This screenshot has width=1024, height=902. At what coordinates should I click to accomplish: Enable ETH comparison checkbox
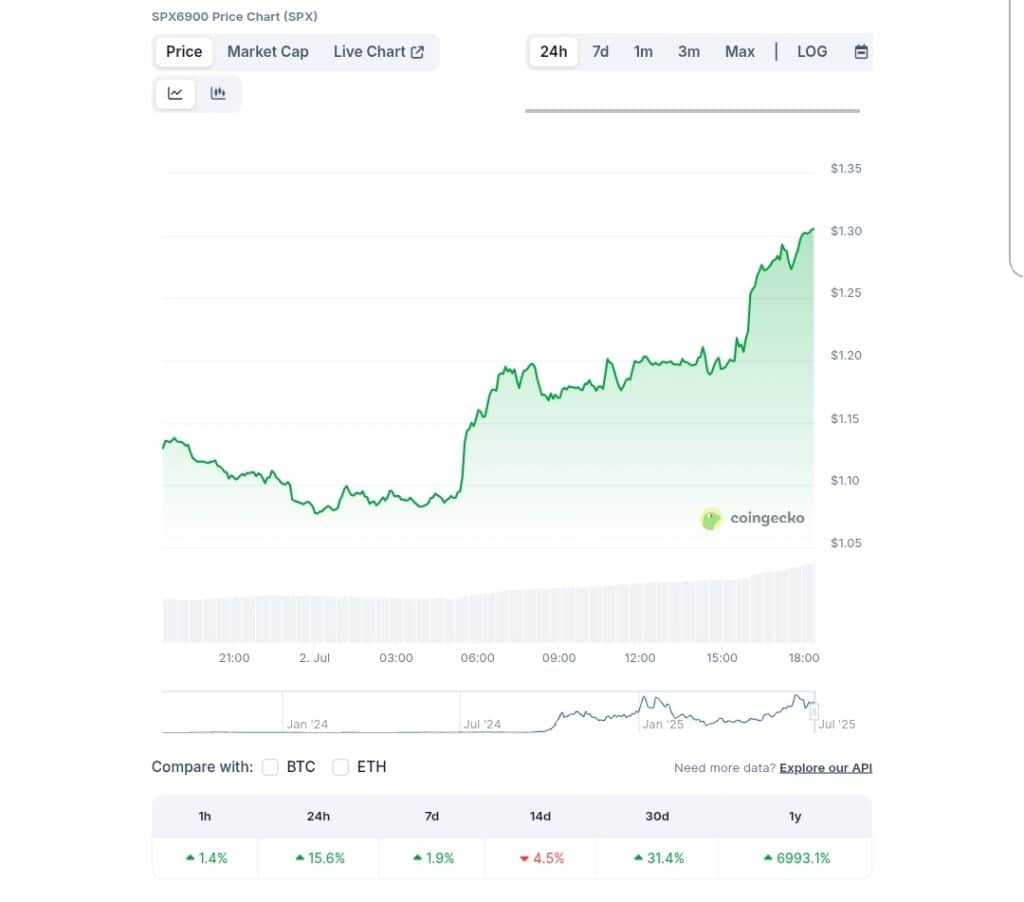[x=340, y=767]
